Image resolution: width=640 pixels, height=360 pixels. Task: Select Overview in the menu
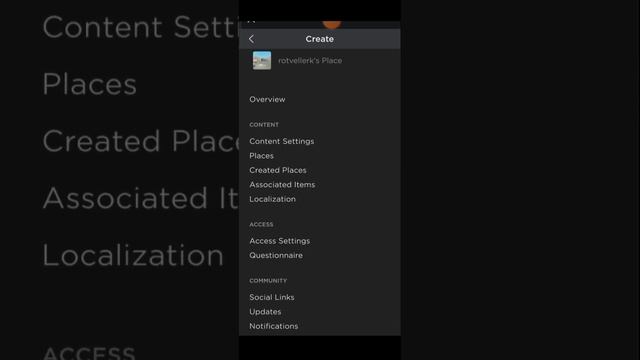(x=267, y=99)
